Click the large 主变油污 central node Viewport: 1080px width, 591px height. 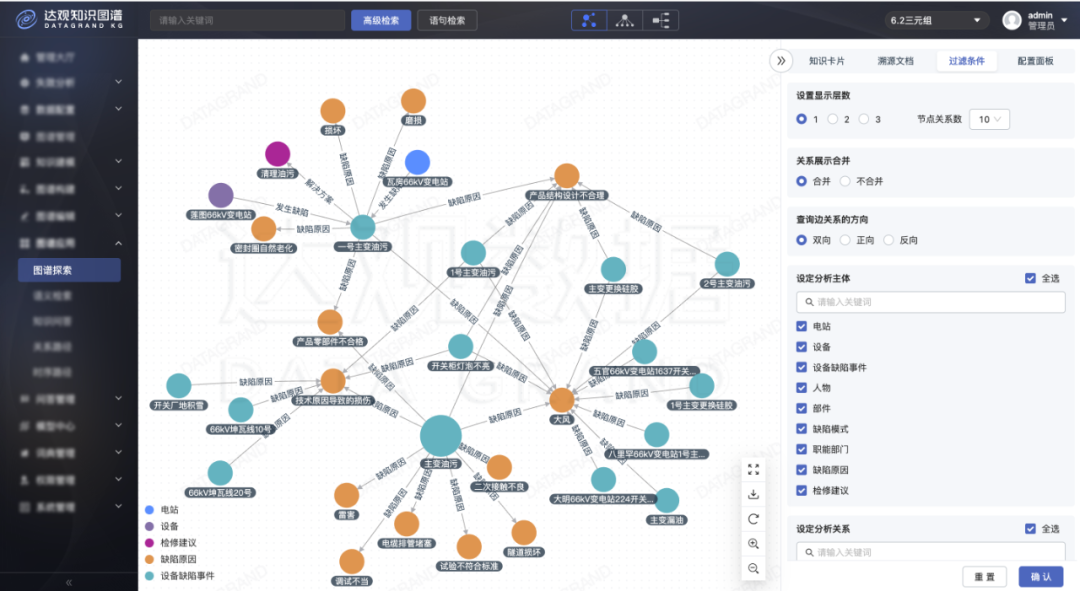tap(440, 435)
